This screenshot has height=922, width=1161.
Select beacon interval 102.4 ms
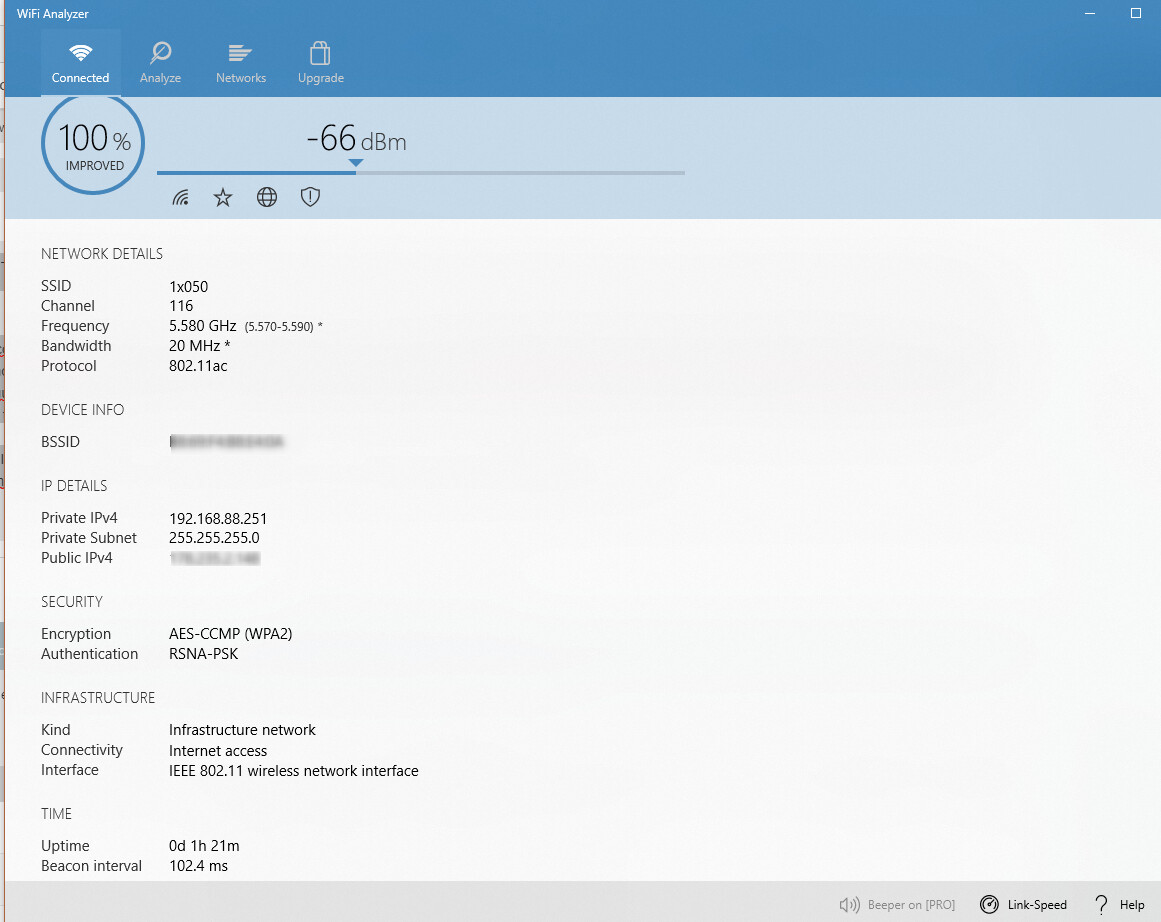point(198,866)
